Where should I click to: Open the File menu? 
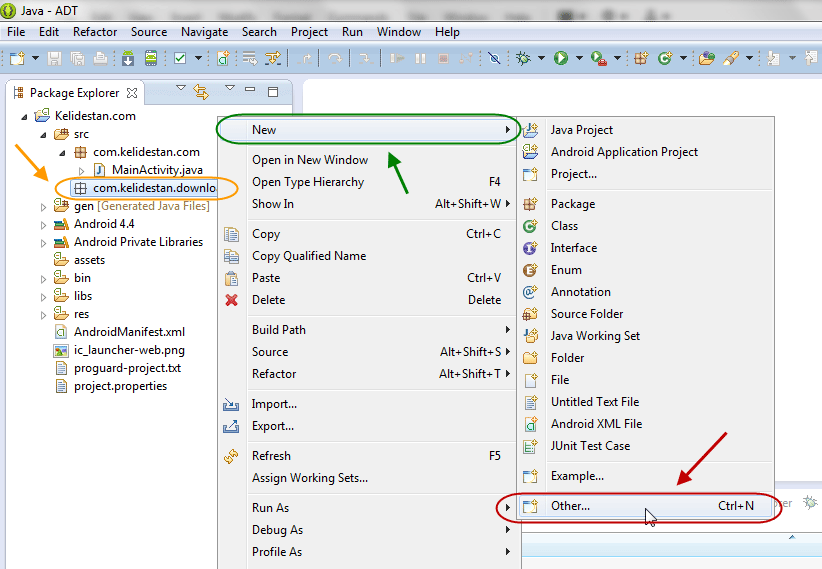(16, 32)
